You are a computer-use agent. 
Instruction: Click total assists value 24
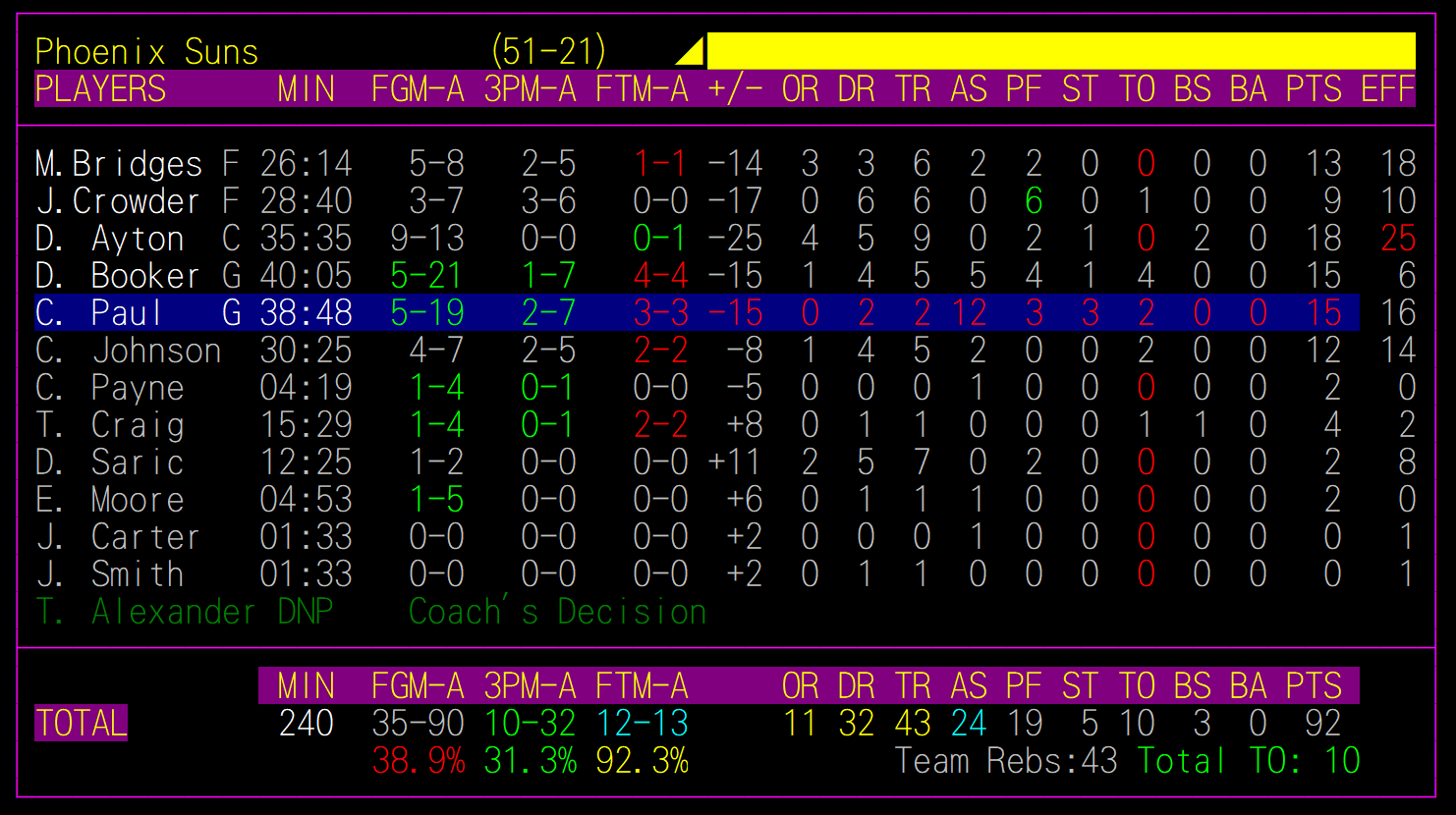[969, 724]
